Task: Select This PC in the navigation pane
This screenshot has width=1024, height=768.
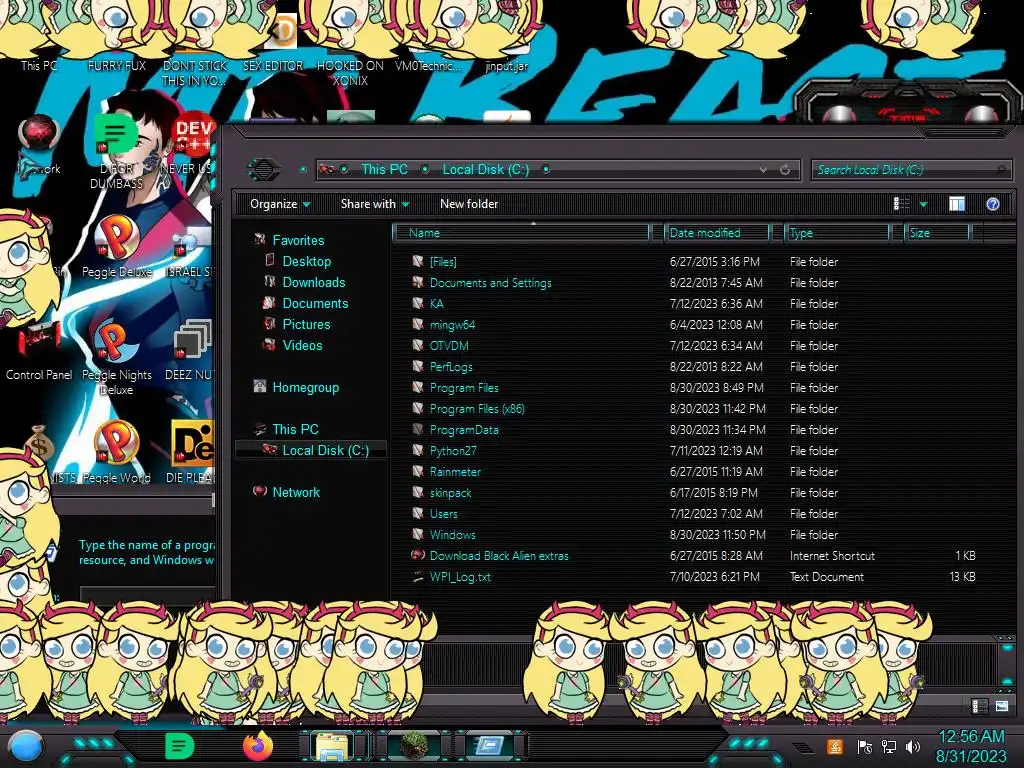Action: (295, 429)
